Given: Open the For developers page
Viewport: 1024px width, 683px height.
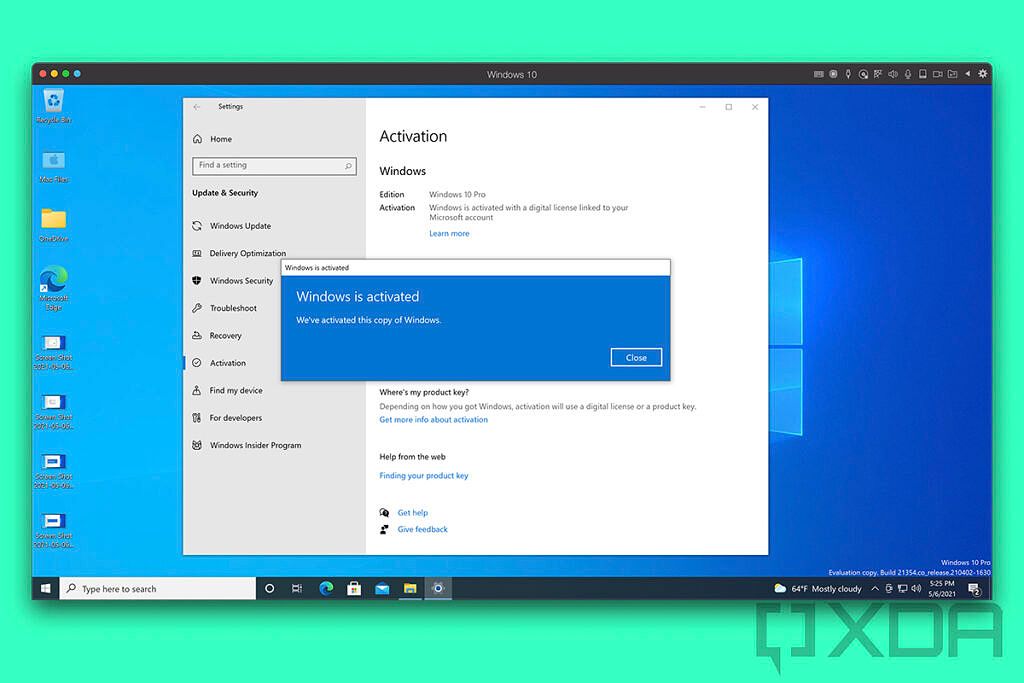Looking at the screenshot, I should pos(232,417).
